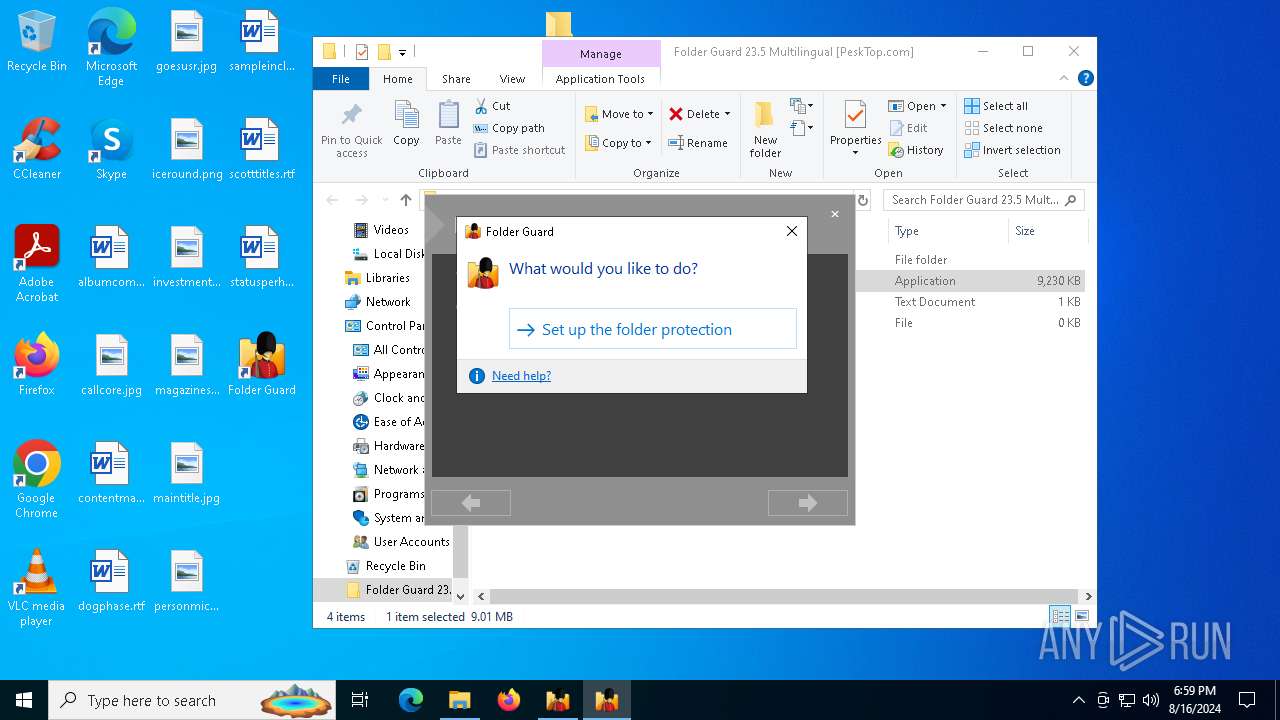Image resolution: width=1280 pixels, height=720 pixels.
Task: Click the Properties checkmark icon
Action: [x=855, y=115]
